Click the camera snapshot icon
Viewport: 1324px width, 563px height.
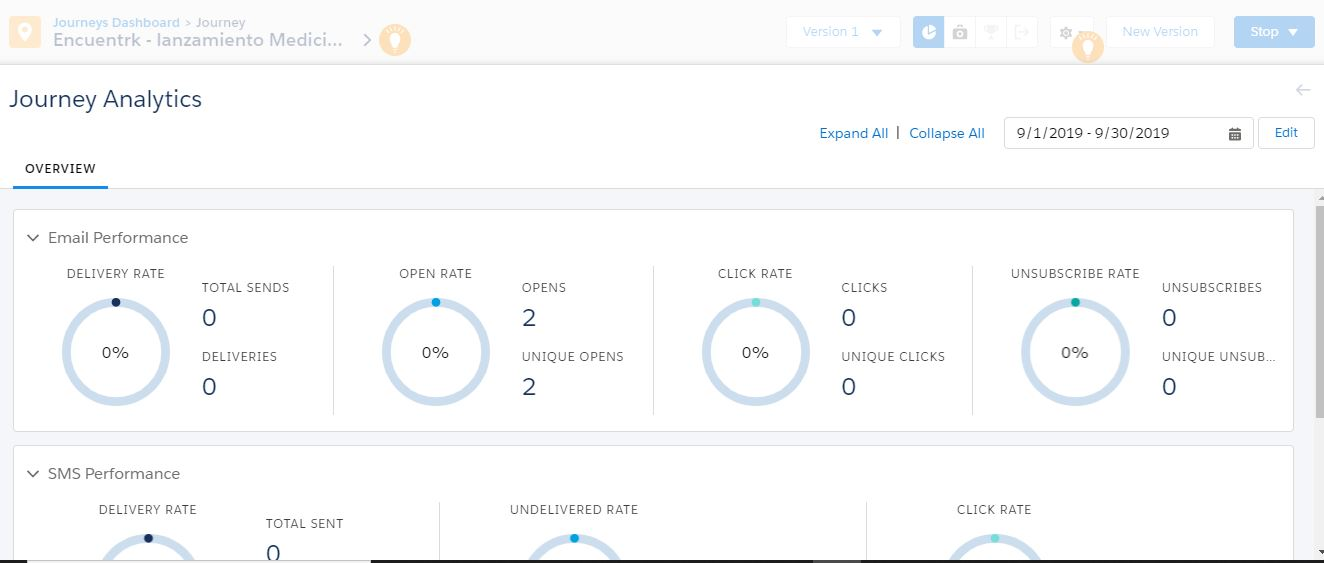[x=960, y=32]
